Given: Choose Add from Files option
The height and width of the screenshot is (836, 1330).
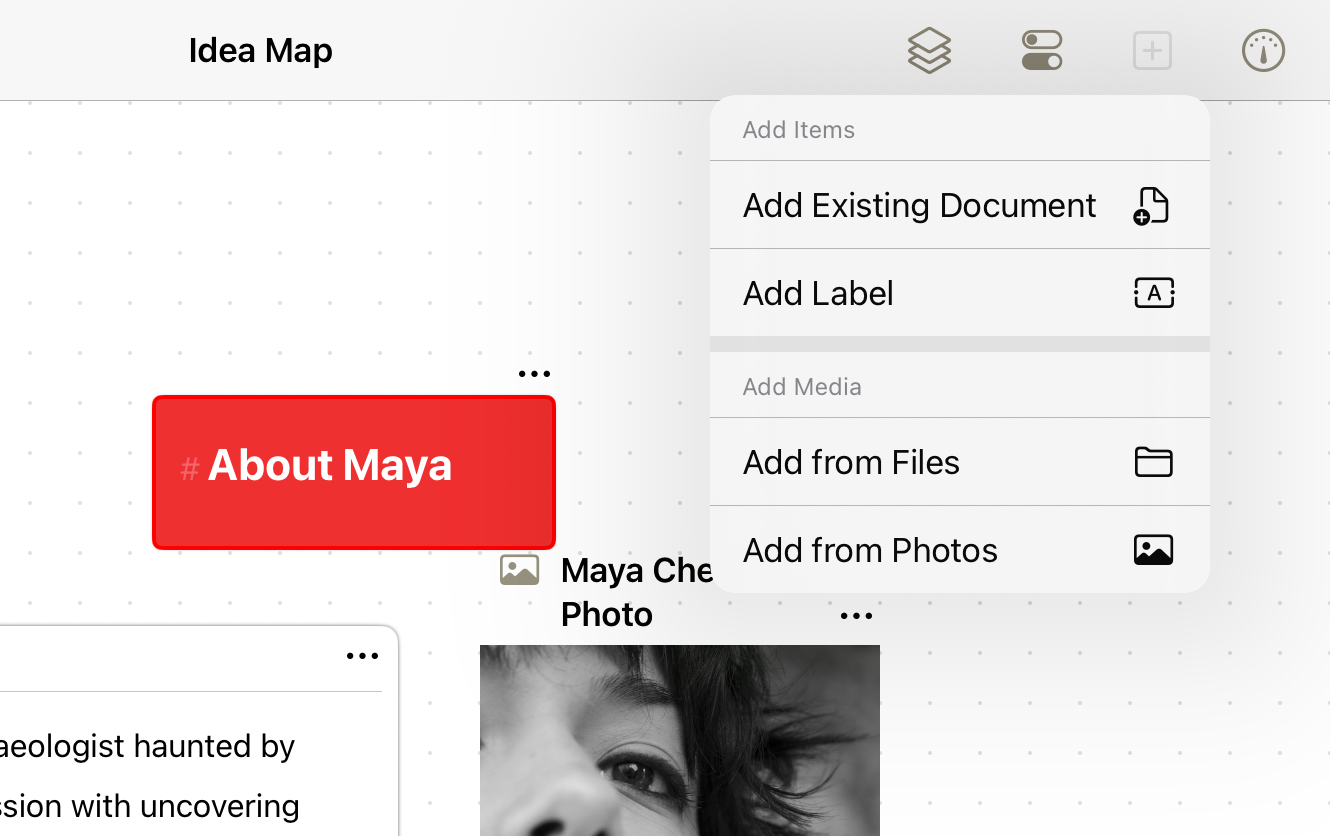Looking at the screenshot, I should (851, 462).
